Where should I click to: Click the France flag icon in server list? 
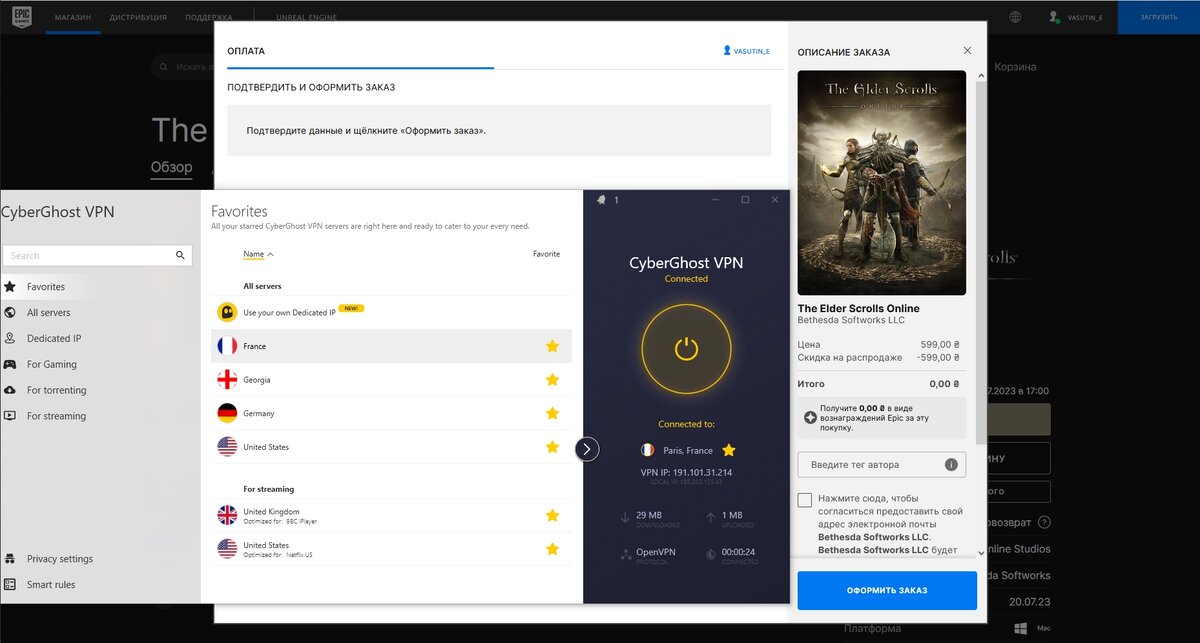point(227,346)
